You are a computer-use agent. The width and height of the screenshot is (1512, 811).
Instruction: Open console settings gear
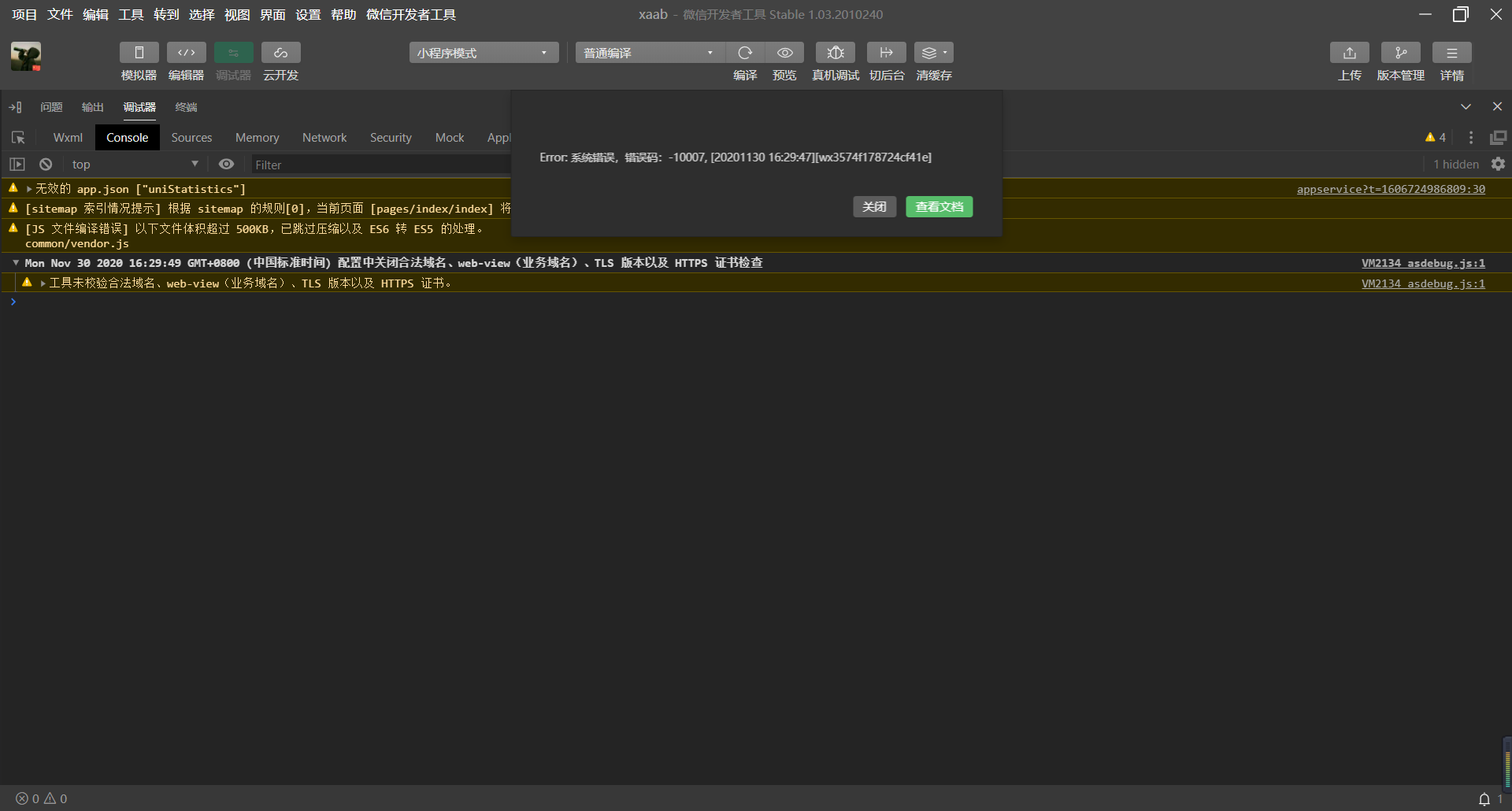pyautogui.click(x=1499, y=165)
